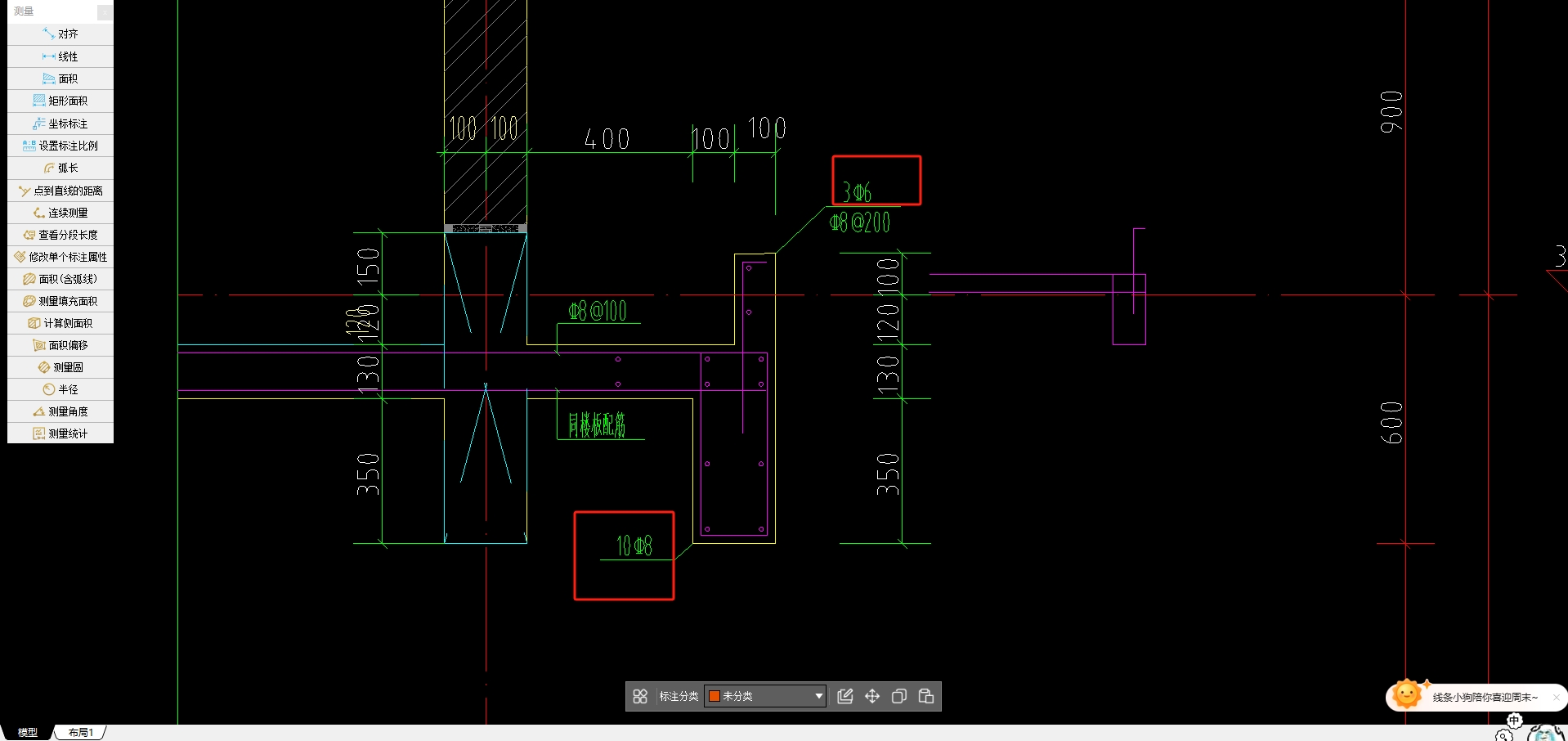Click the sun emoji on notification

tap(1407, 695)
